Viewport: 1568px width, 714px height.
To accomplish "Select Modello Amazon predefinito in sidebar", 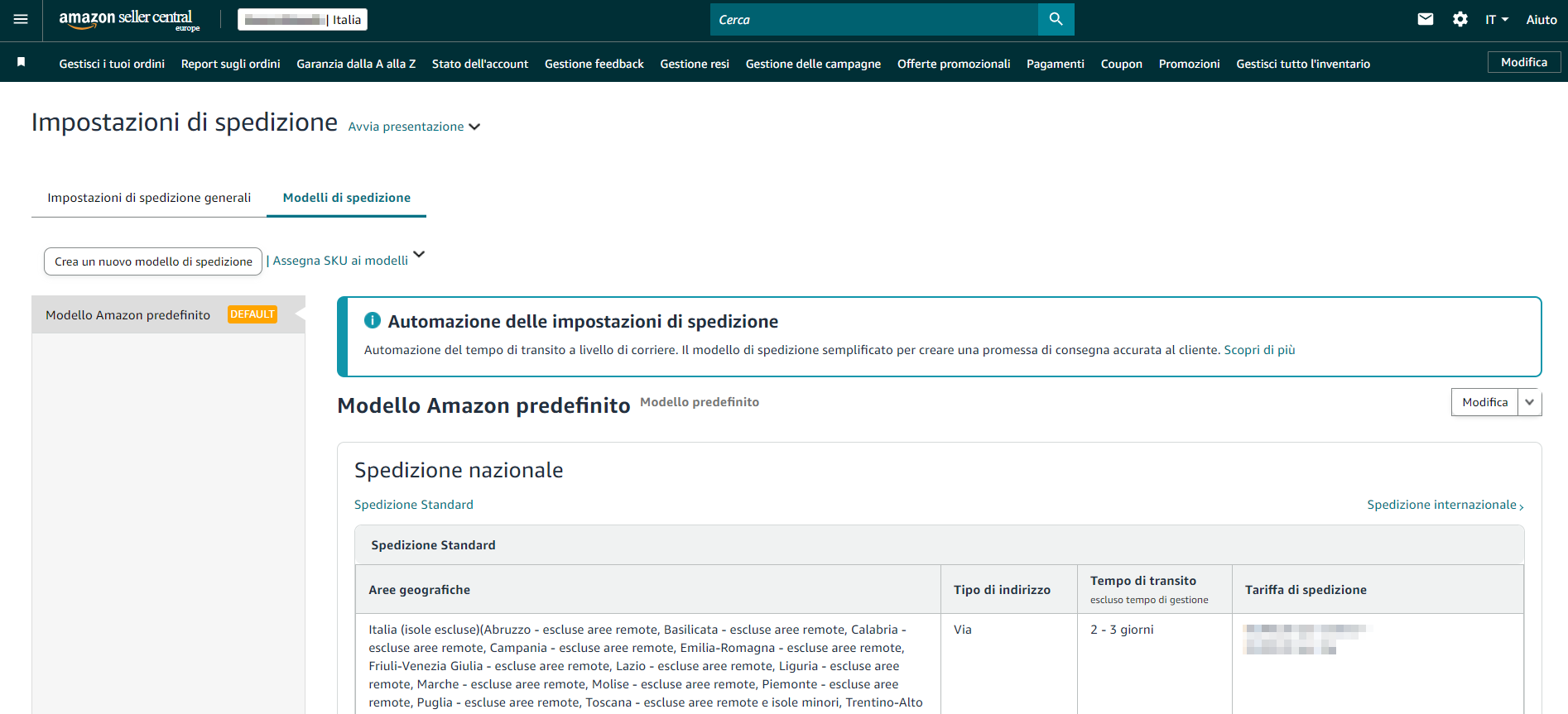I will click(128, 315).
